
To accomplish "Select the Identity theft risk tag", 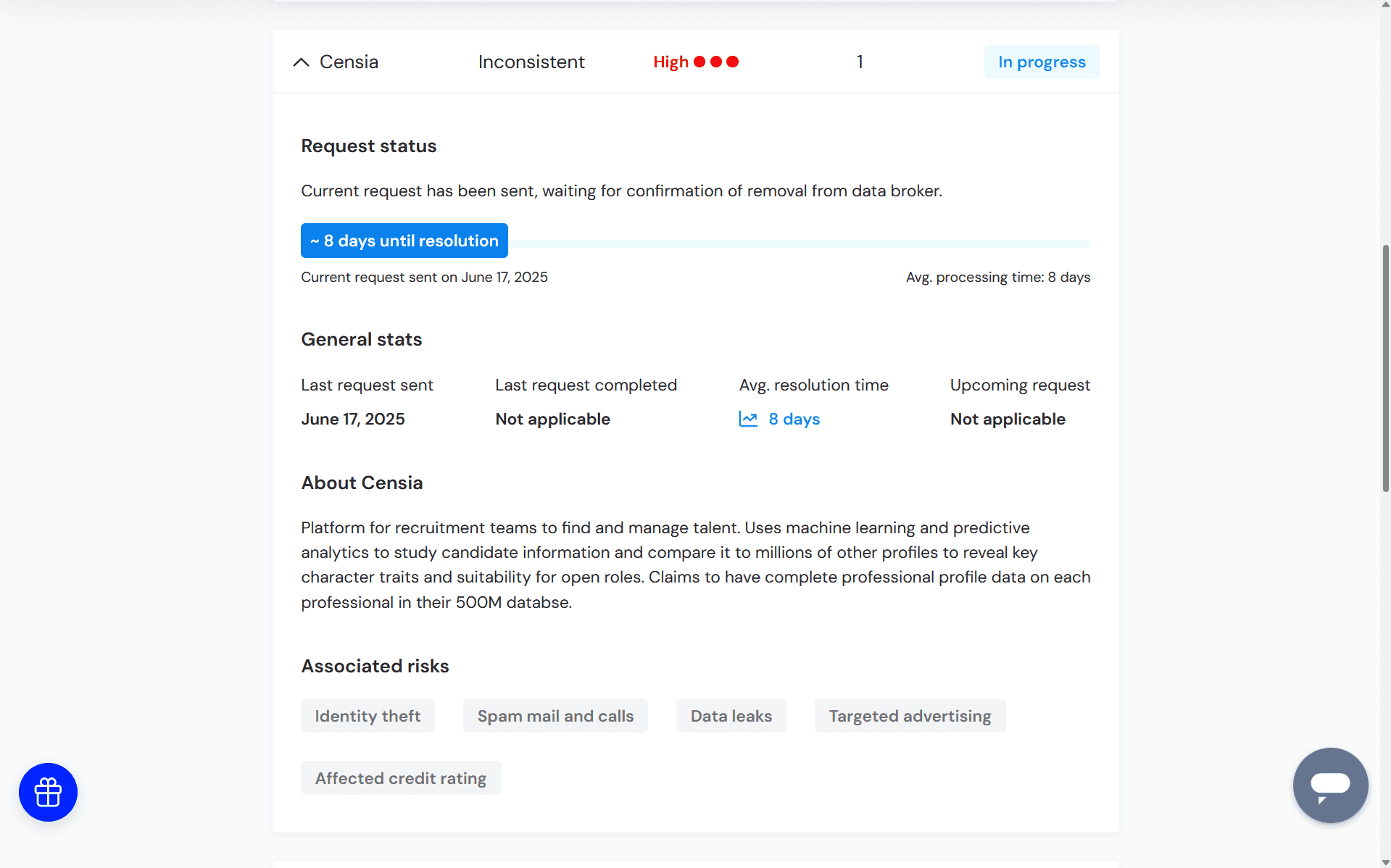I will point(368,715).
